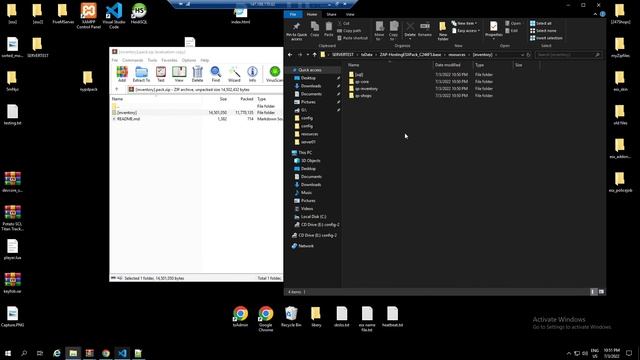
Task: Click Invert selection in Explorer ribbon
Action: [x=546, y=38]
